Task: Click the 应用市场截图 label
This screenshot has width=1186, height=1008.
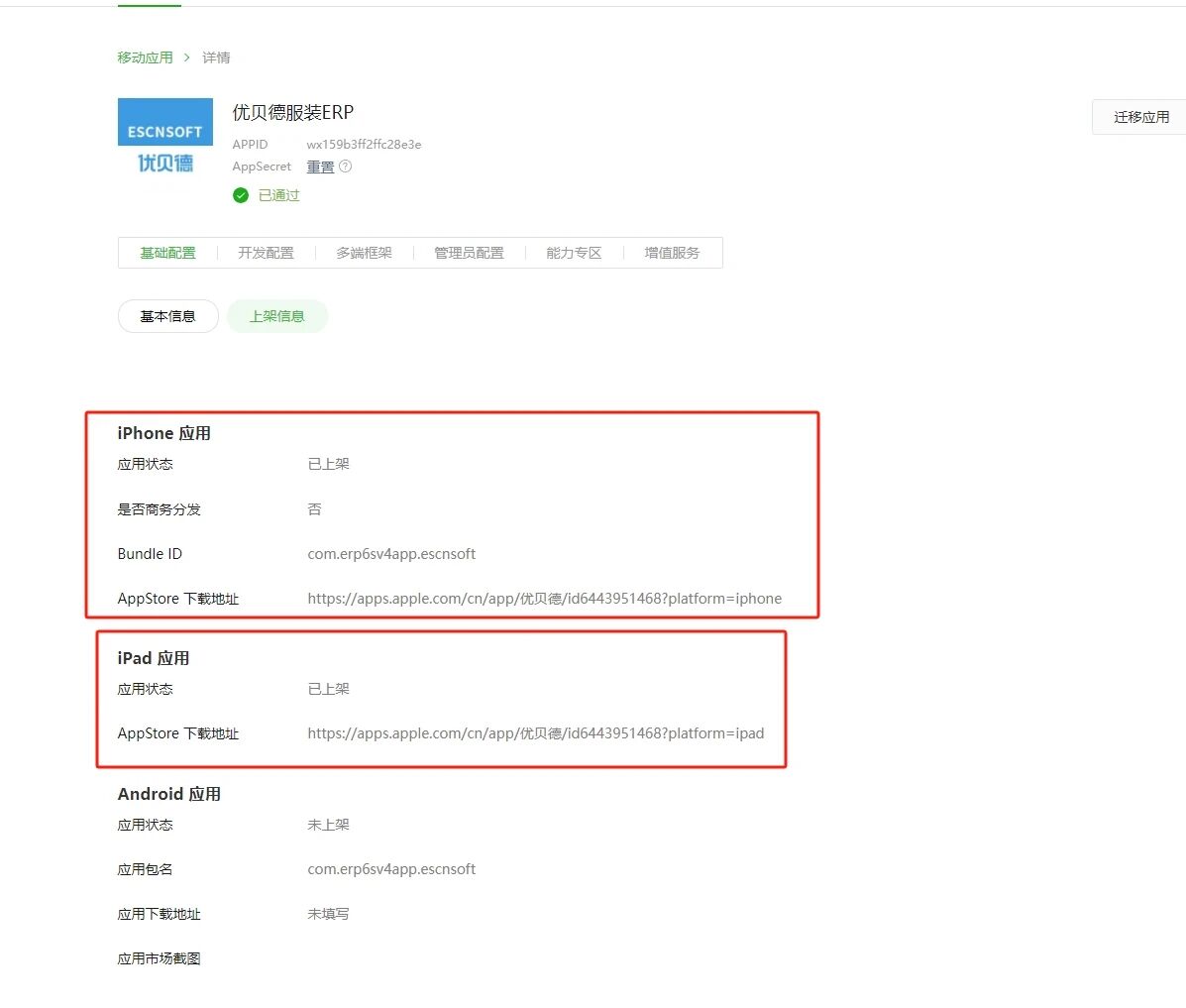Action: (x=159, y=958)
